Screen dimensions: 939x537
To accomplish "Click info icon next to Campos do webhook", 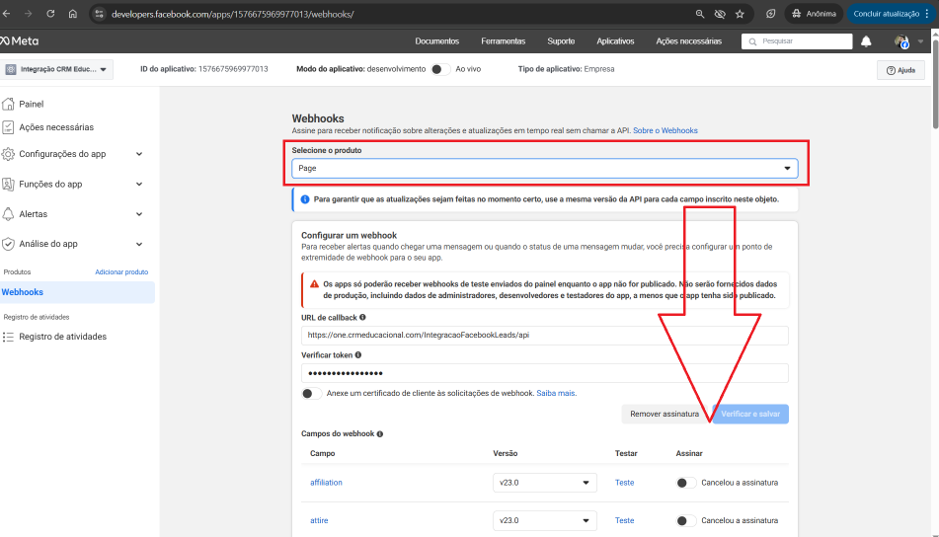I will click(x=380, y=433).
